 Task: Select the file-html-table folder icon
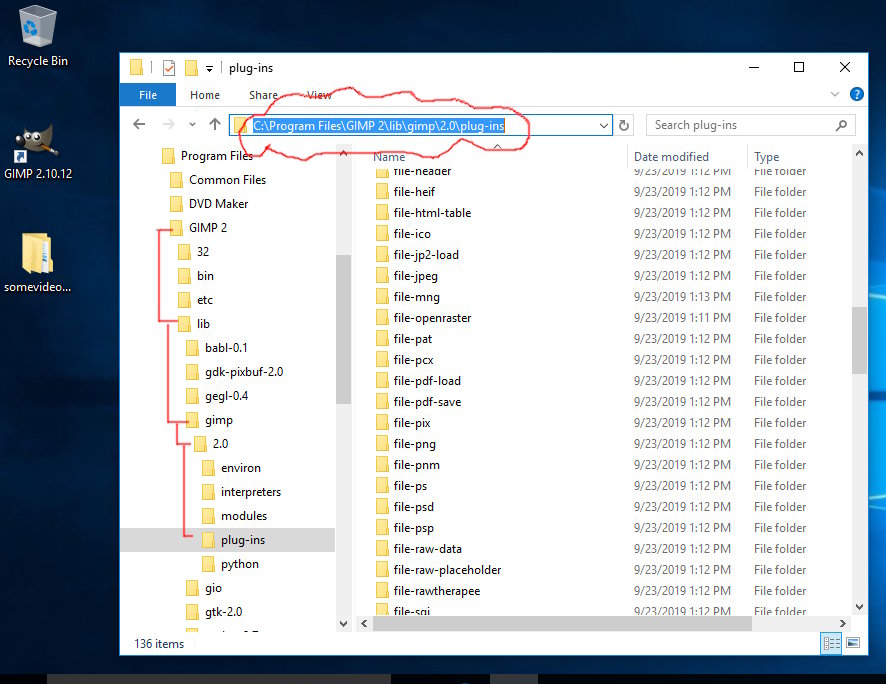382,212
